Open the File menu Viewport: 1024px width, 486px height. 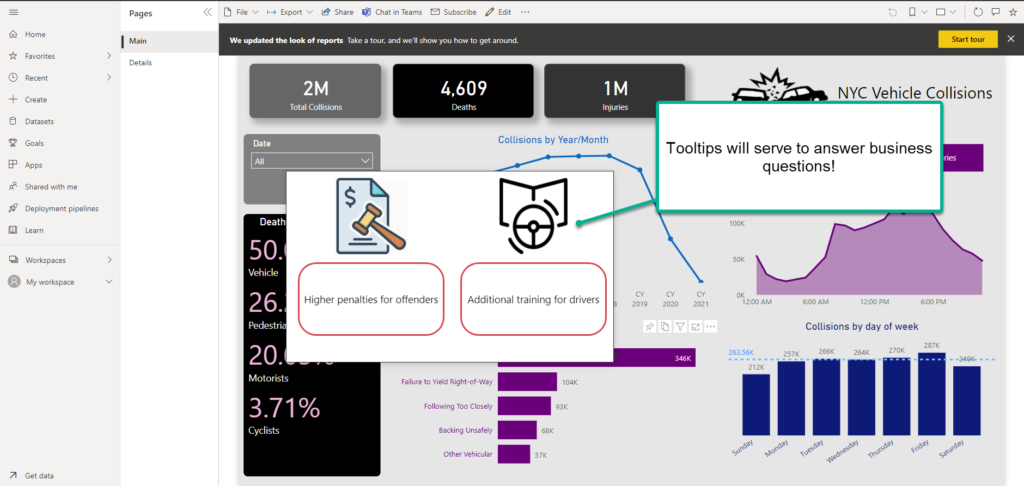[x=241, y=12]
